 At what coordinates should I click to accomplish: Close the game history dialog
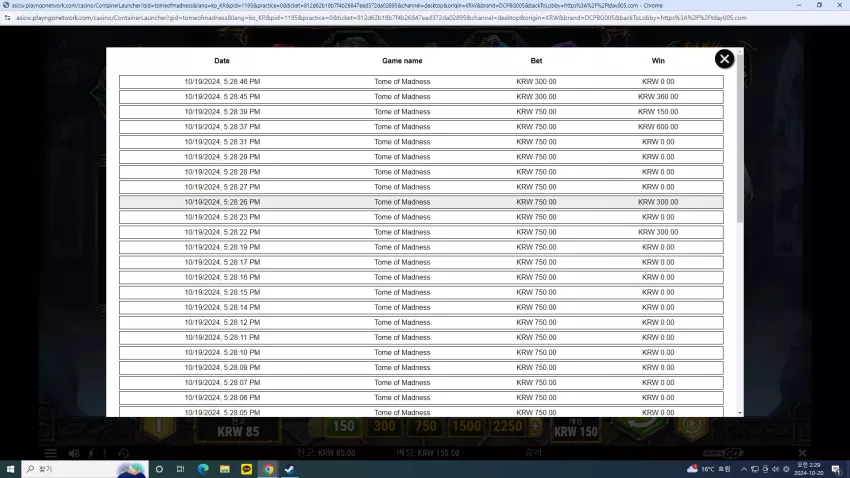724,59
